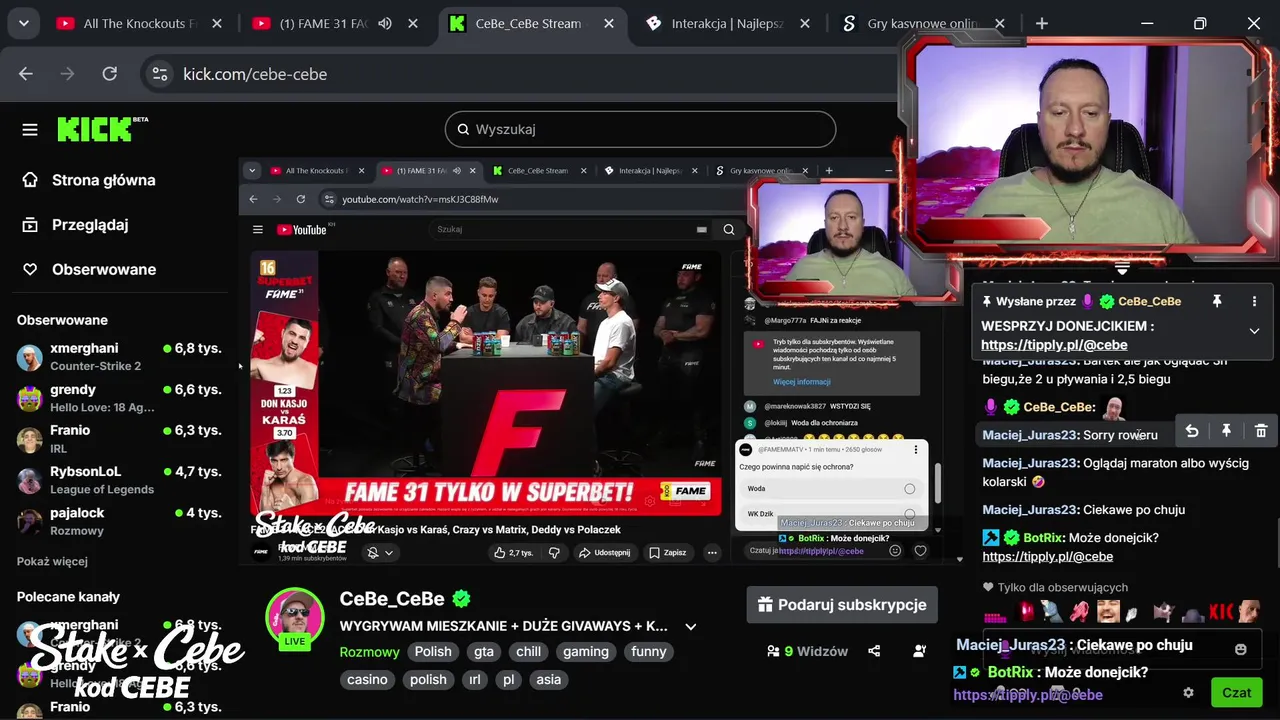Reply to the Sorry roweru message
The height and width of the screenshot is (720, 1280).
[x=1192, y=431]
